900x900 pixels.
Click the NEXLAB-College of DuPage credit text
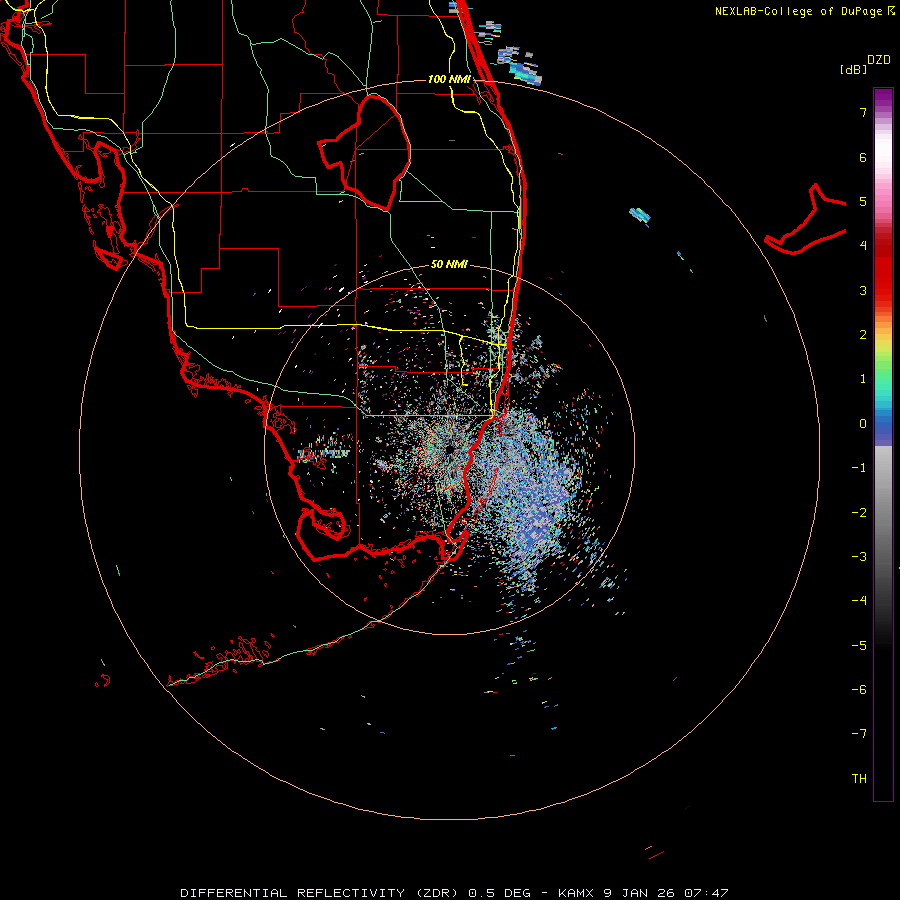tap(798, 11)
